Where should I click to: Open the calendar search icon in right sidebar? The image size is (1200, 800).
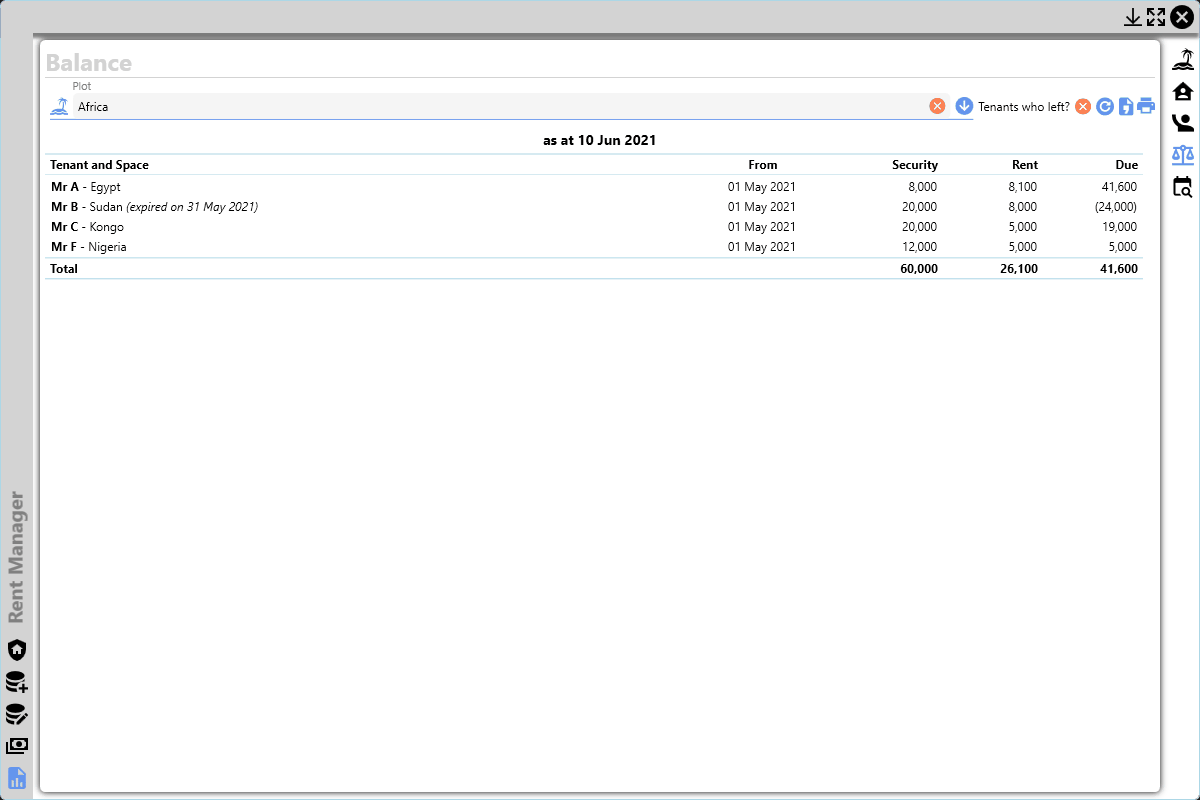pyautogui.click(x=1183, y=187)
